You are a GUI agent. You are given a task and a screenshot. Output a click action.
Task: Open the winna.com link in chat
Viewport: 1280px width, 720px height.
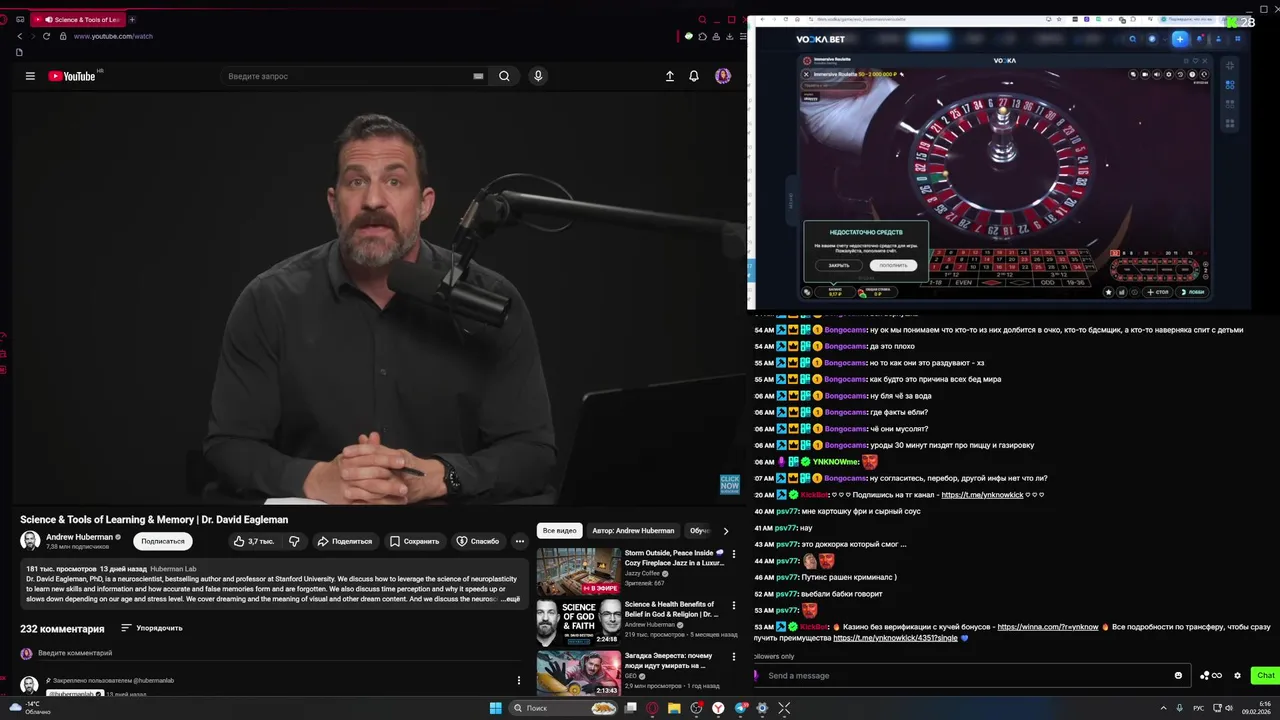pos(1047,627)
